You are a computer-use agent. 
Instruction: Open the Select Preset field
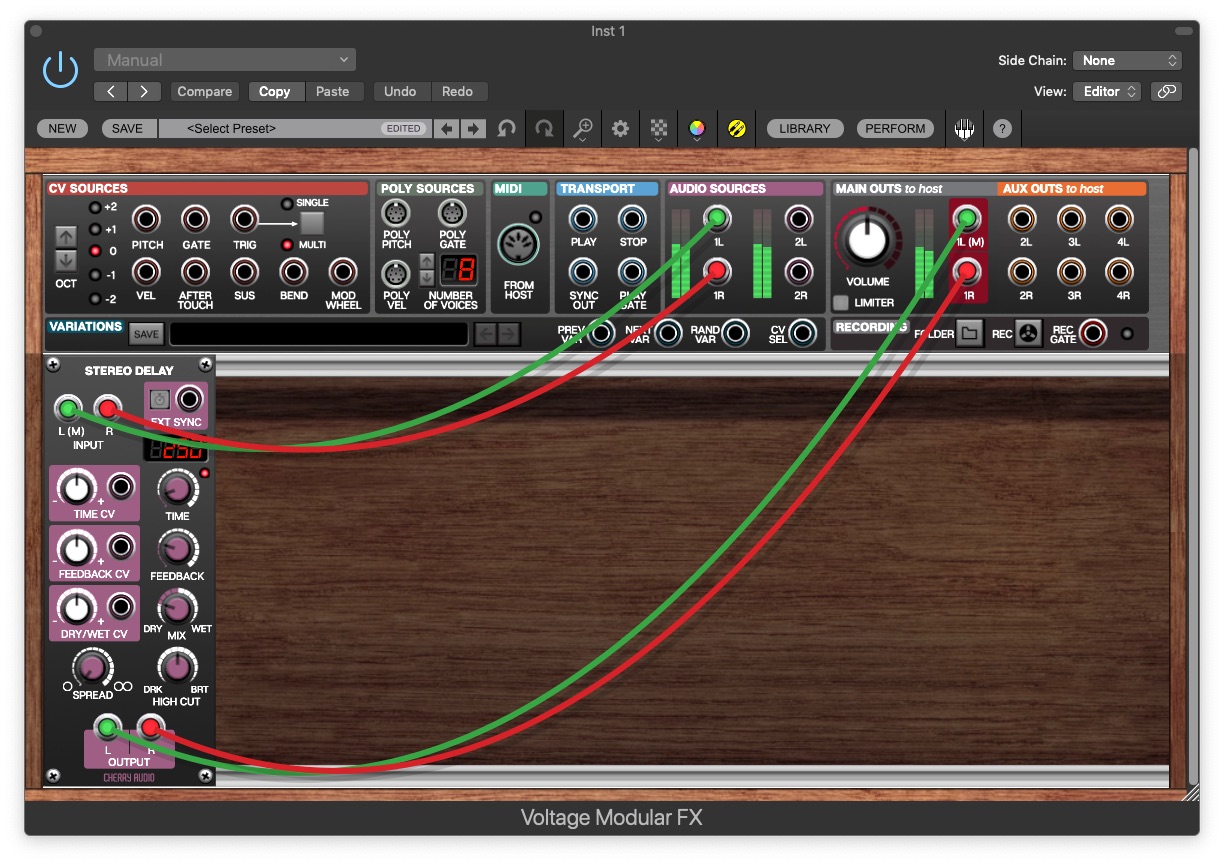pyautogui.click(x=295, y=129)
